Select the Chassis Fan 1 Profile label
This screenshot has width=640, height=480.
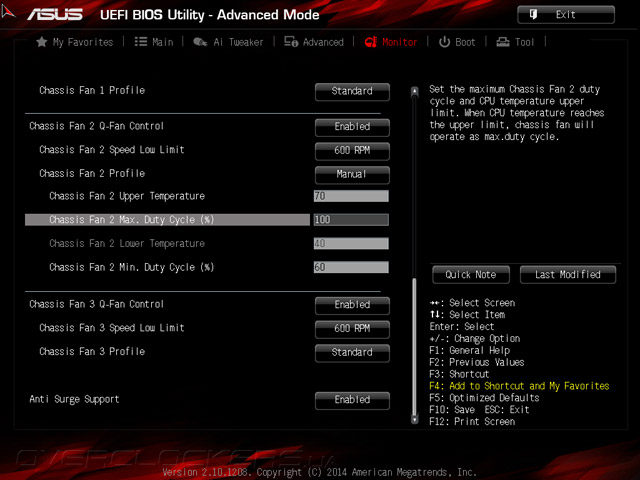click(x=92, y=91)
